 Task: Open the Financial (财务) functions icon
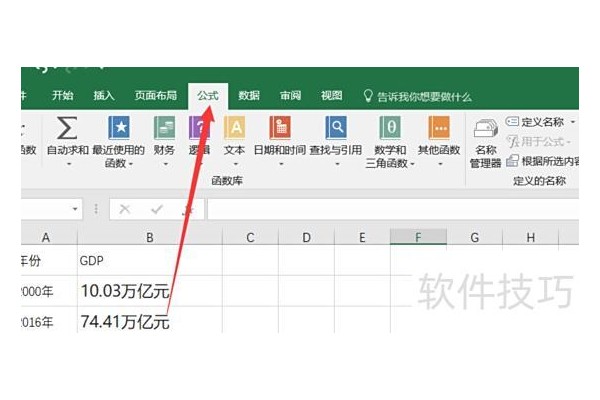coord(165,128)
